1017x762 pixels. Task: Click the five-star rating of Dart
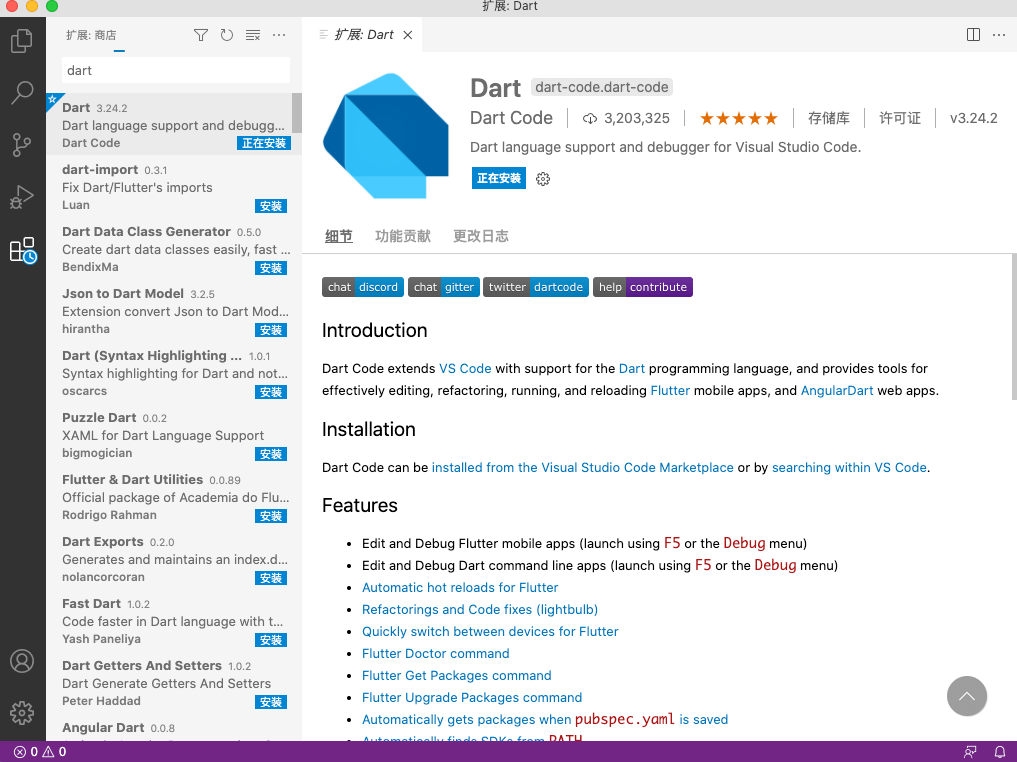tap(738, 118)
